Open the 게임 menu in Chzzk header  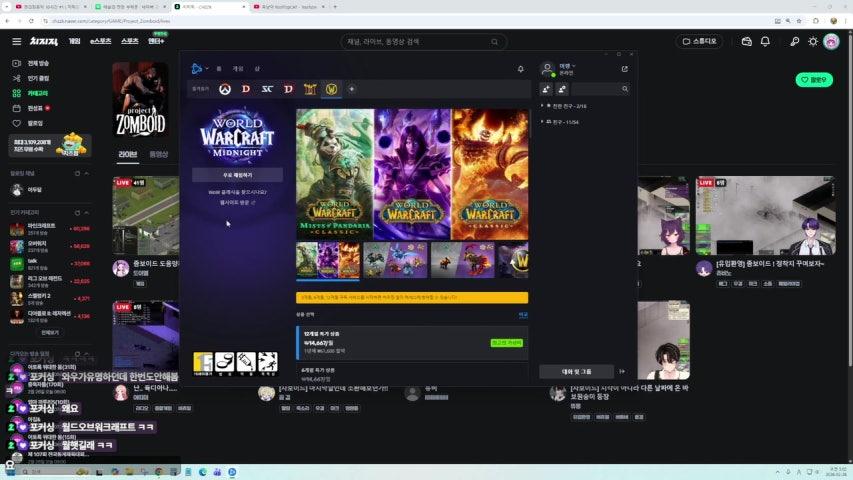click(75, 41)
